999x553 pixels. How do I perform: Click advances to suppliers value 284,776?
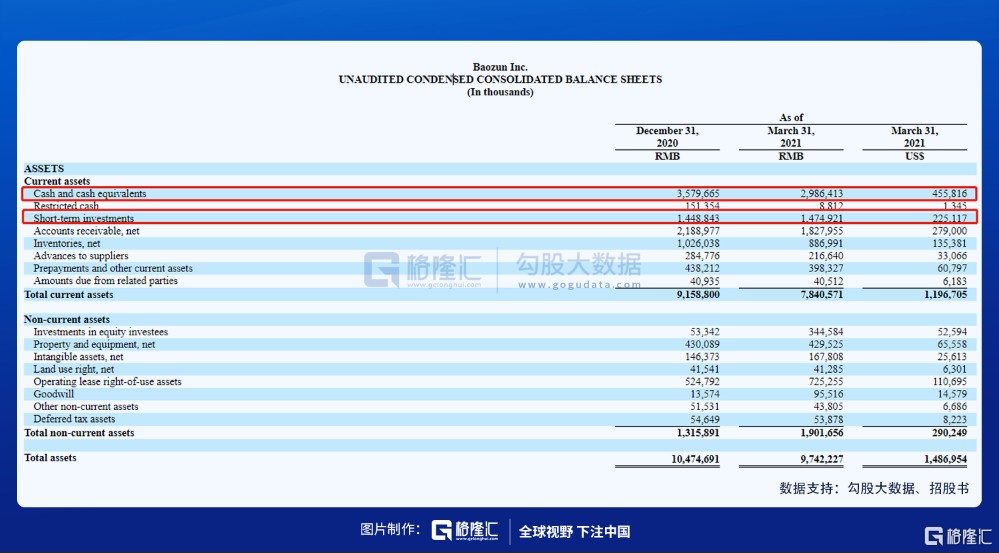(x=701, y=255)
